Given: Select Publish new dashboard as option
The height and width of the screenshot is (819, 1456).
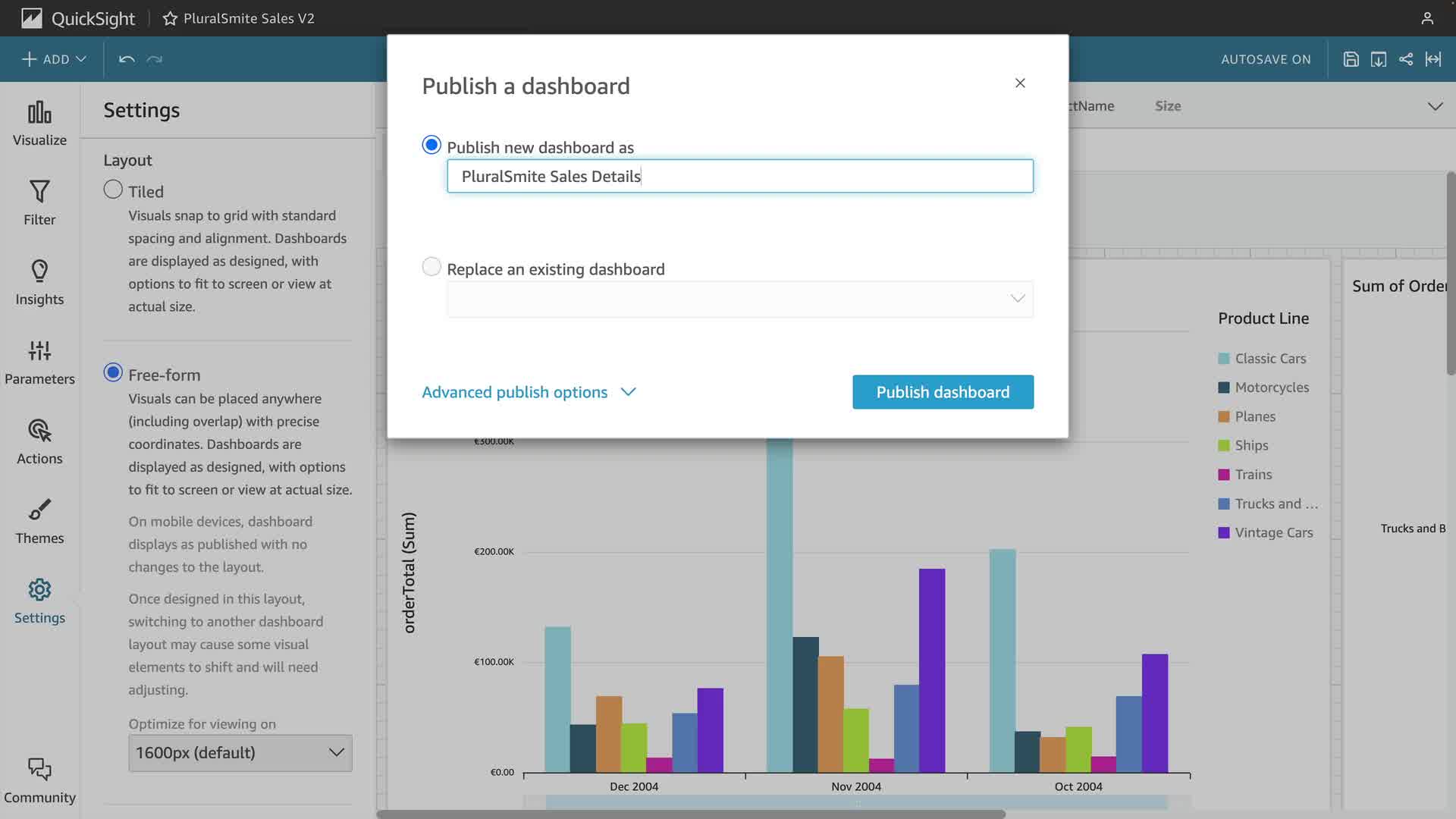Looking at the screenshot, I should click(431, 145).
